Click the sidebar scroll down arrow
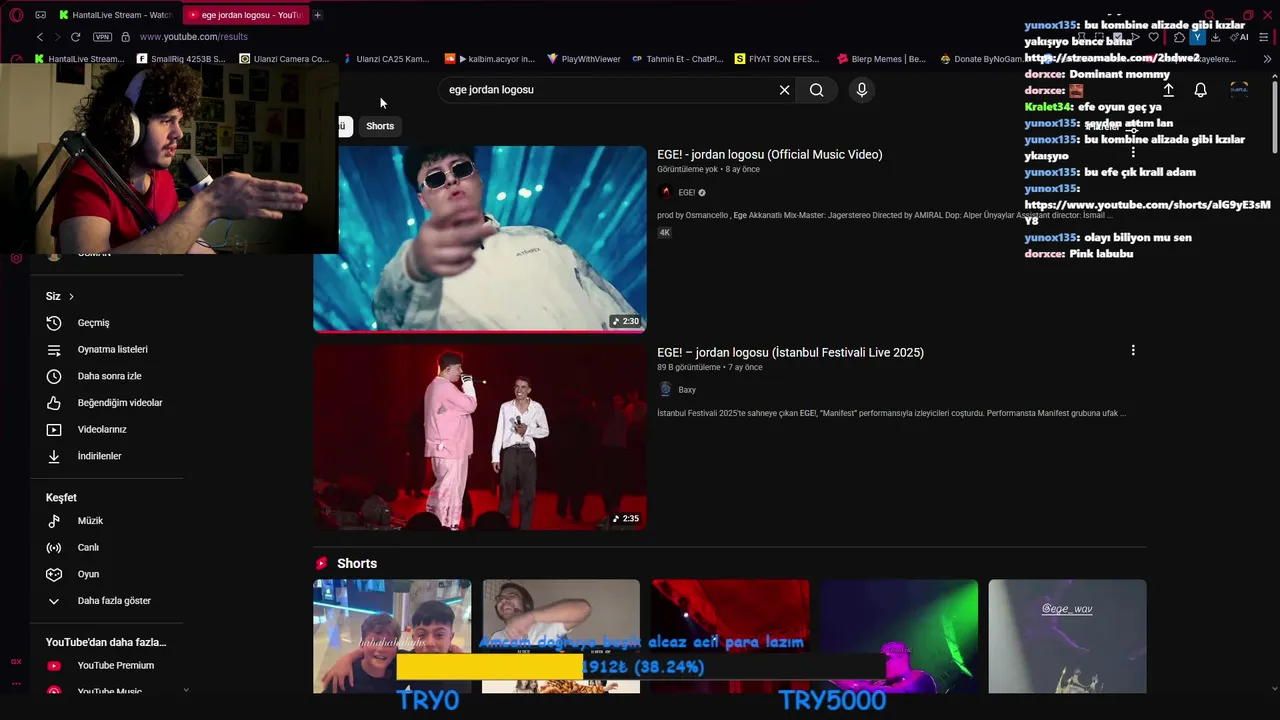Image resolution: width=1280 pixels, height=720 pixels. coord(186,690)
